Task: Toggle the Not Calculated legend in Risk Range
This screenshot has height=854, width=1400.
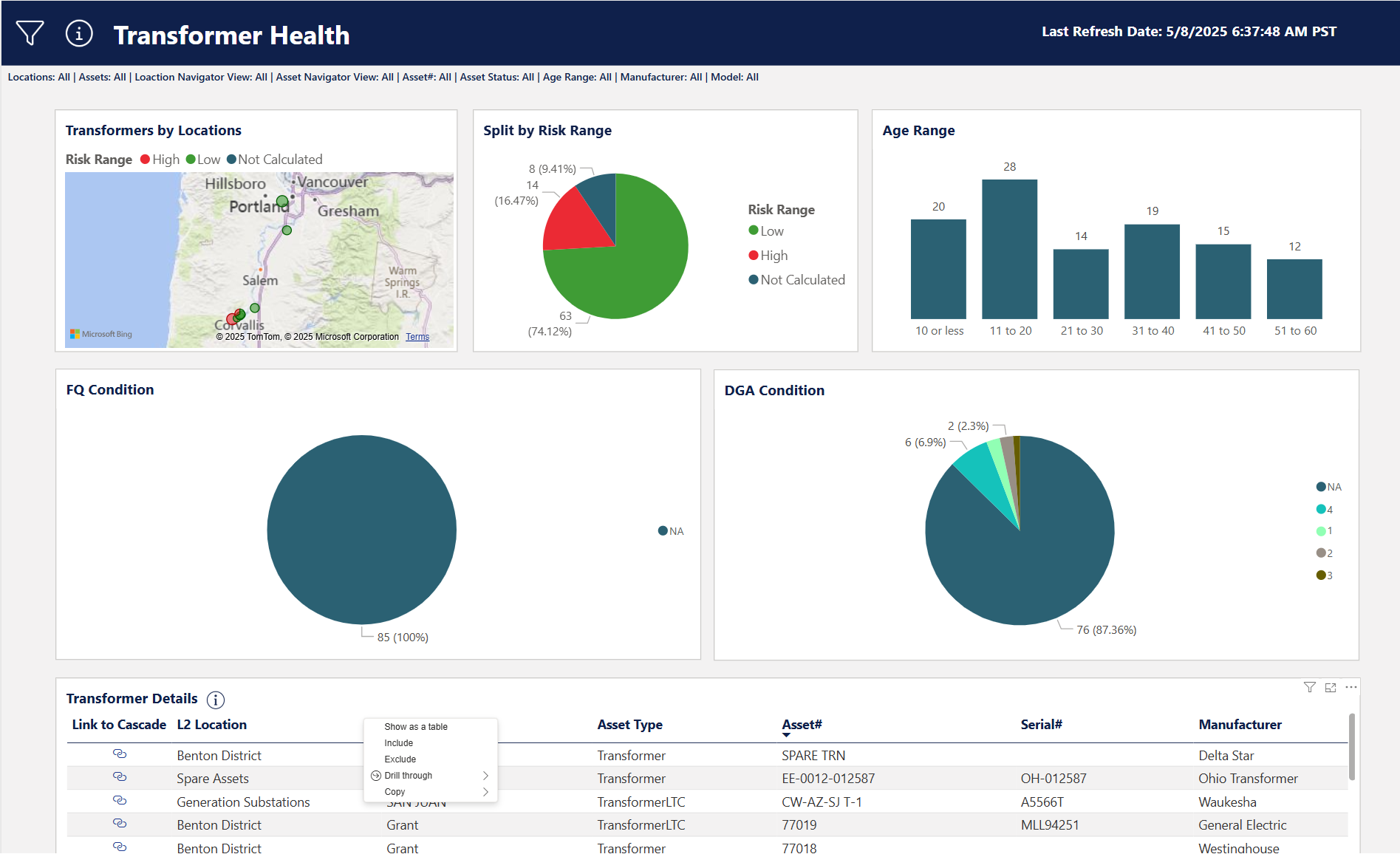Action: pyautogui.click(x=797, y=279)
